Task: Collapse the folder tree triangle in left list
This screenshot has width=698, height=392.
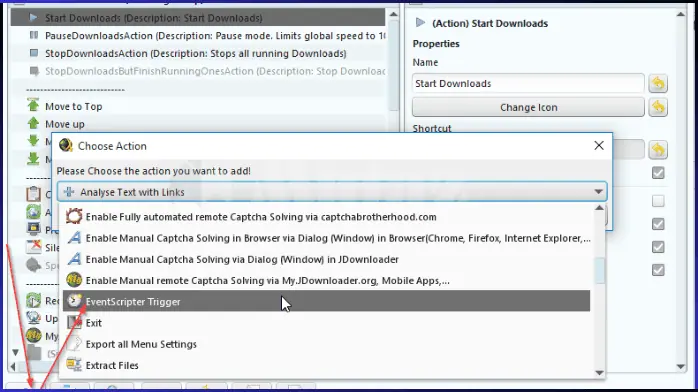Action: (x=16, y=353)
